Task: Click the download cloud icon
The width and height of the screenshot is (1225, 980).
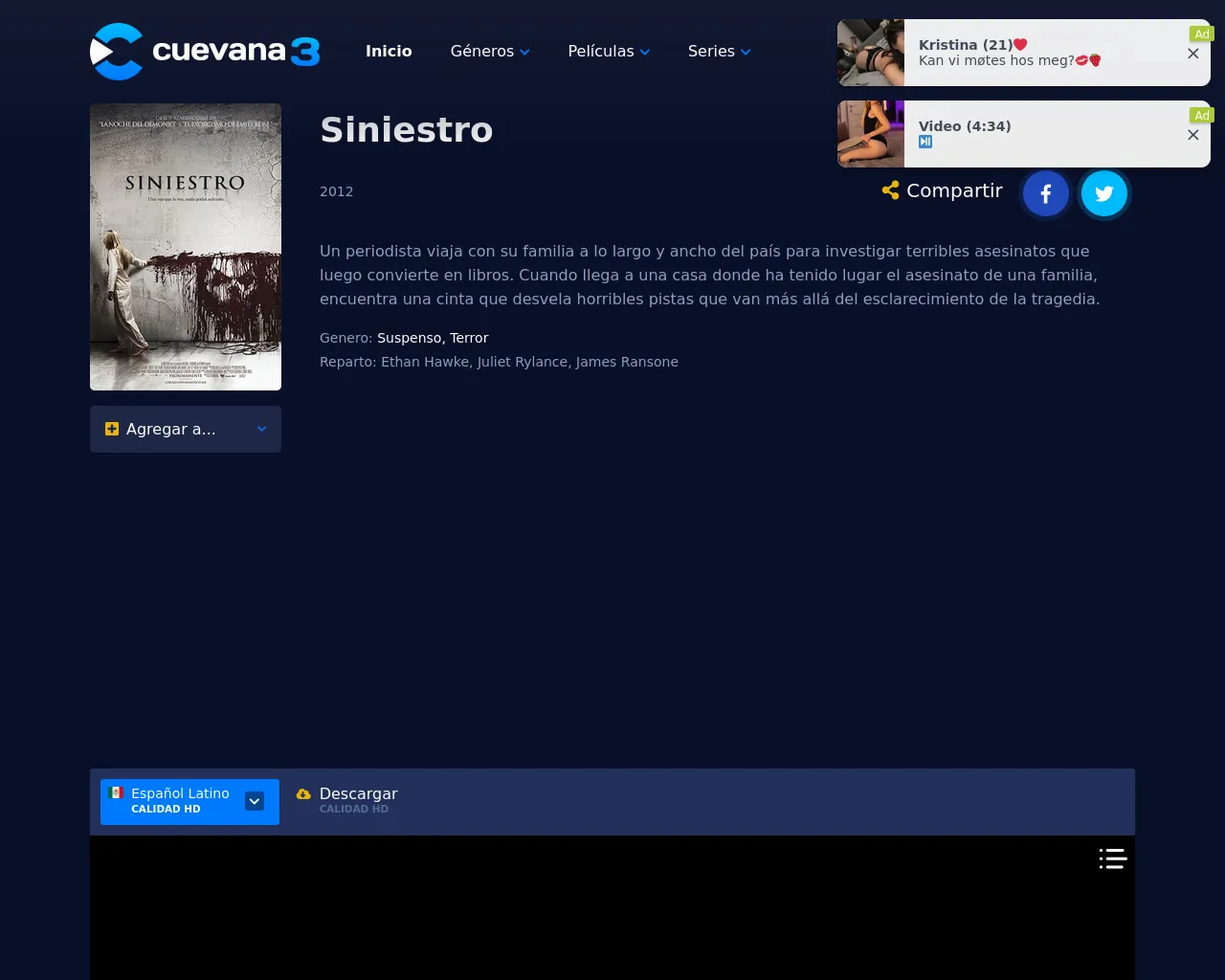Action: [303, 794]
